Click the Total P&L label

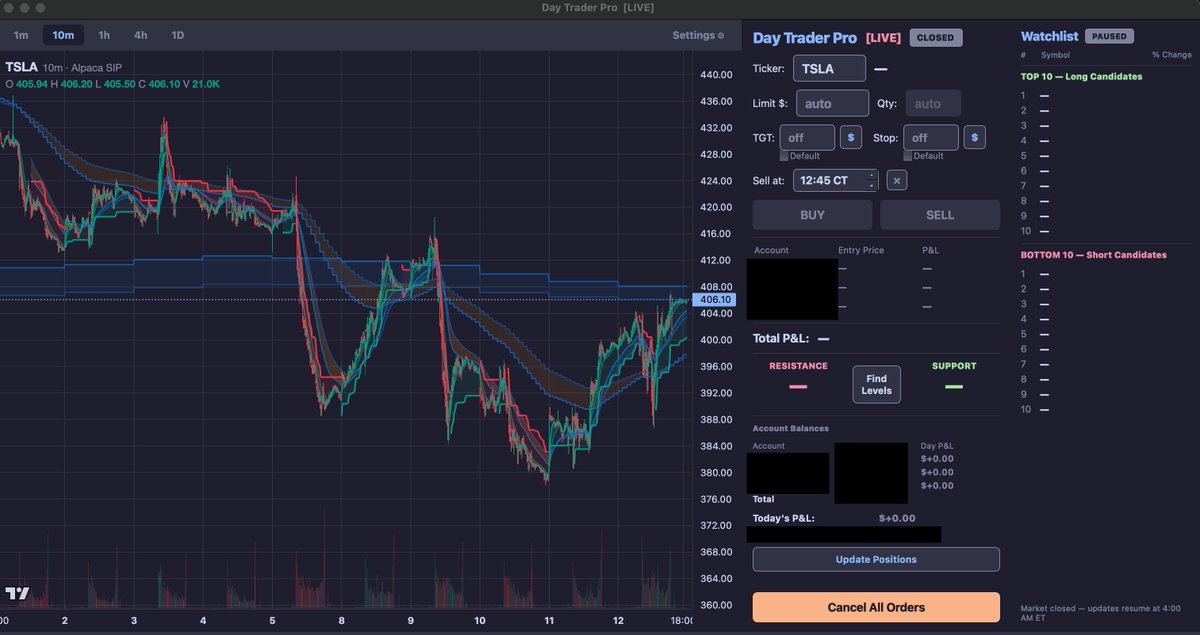point(781,339)
